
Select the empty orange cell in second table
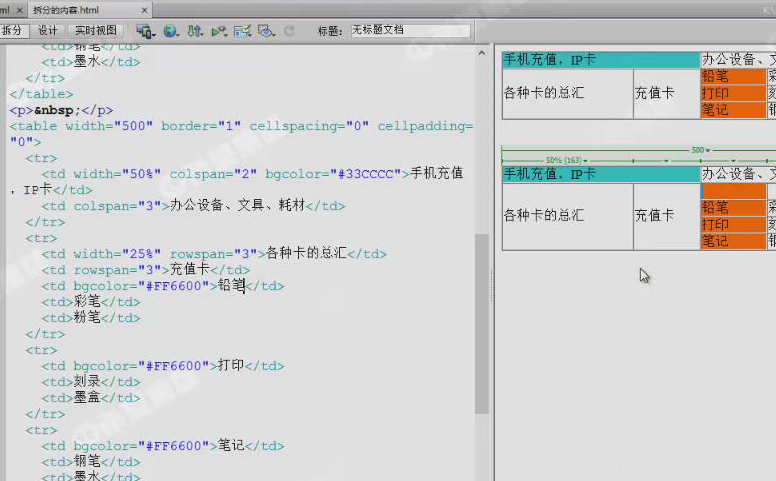tap(733, 191)
